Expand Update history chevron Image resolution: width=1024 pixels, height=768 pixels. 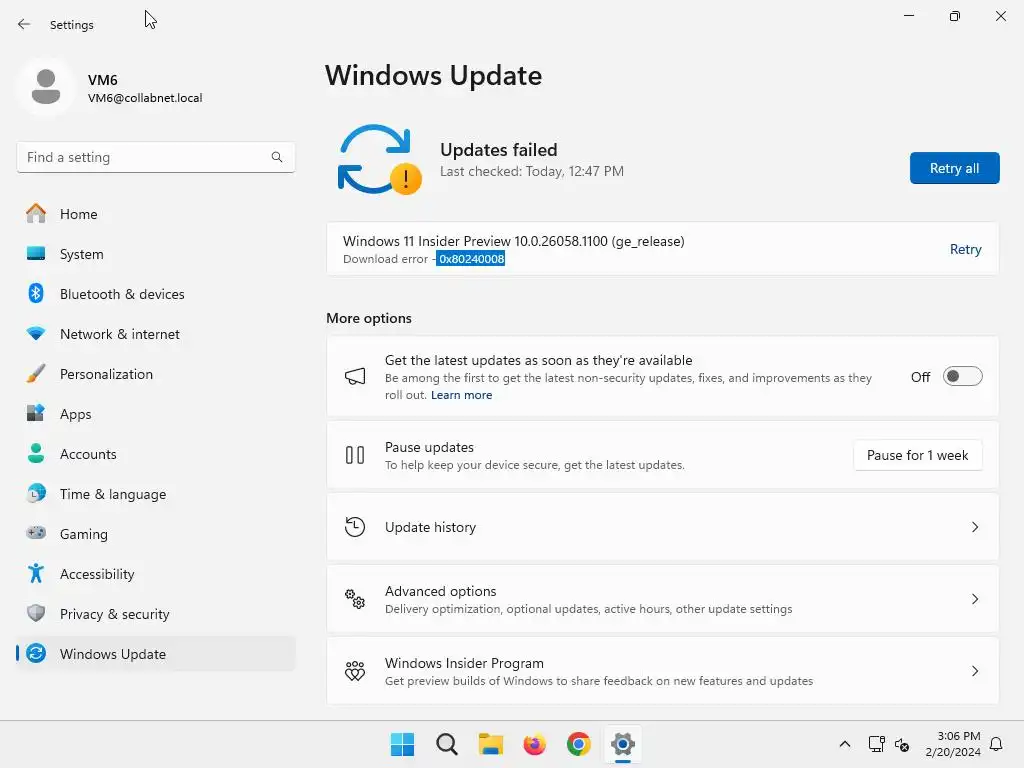(974, 527)
